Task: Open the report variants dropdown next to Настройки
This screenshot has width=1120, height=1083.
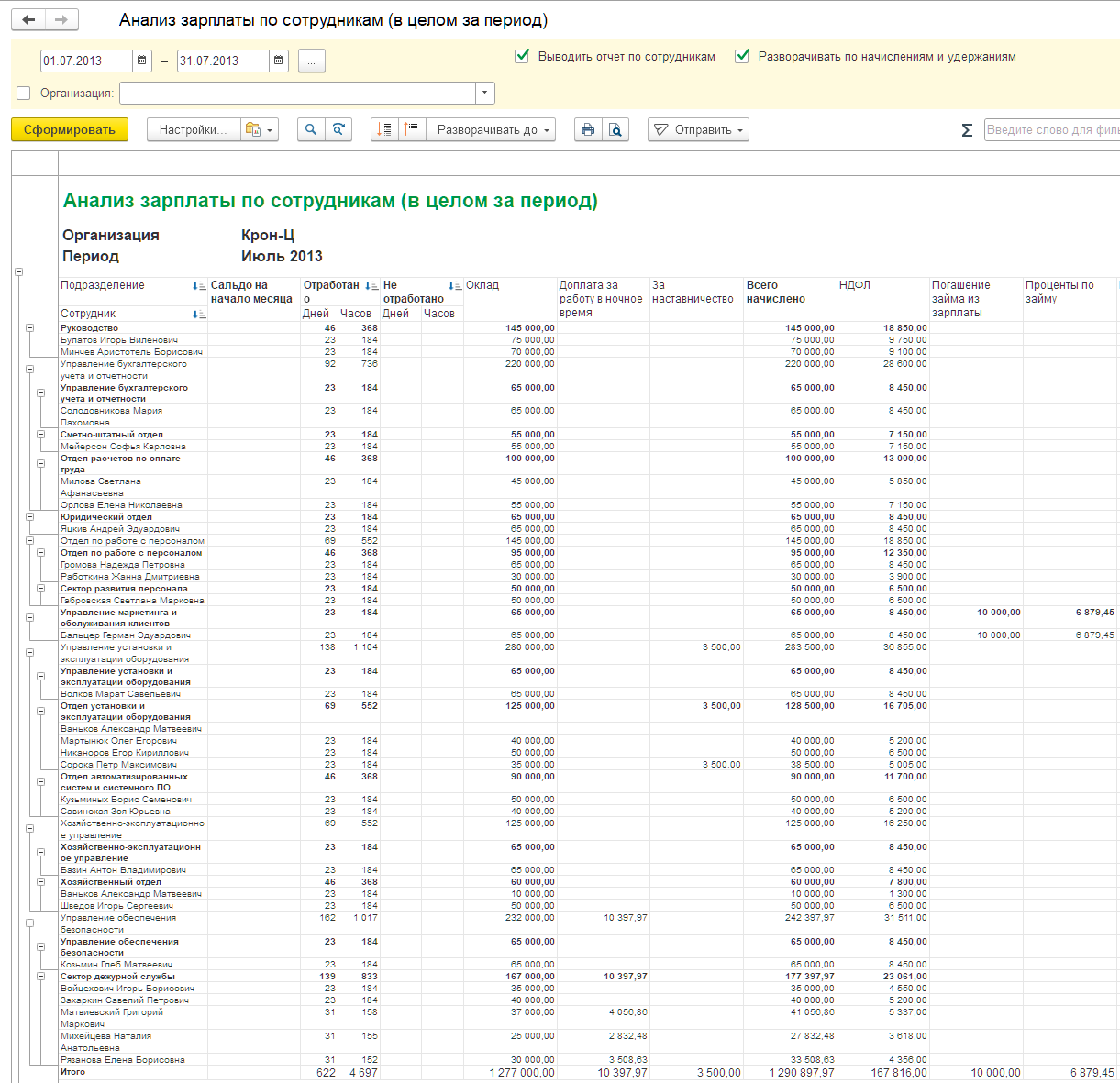Action: (260, 129)
